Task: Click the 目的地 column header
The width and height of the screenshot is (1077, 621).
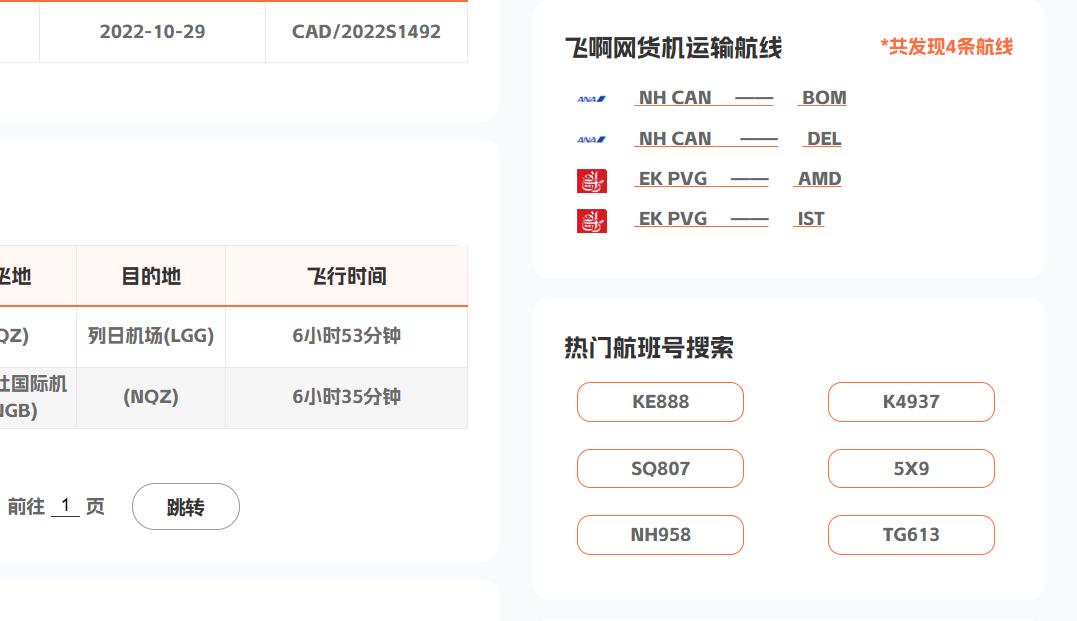Action: pyautogui.click(x=151, y=276)
